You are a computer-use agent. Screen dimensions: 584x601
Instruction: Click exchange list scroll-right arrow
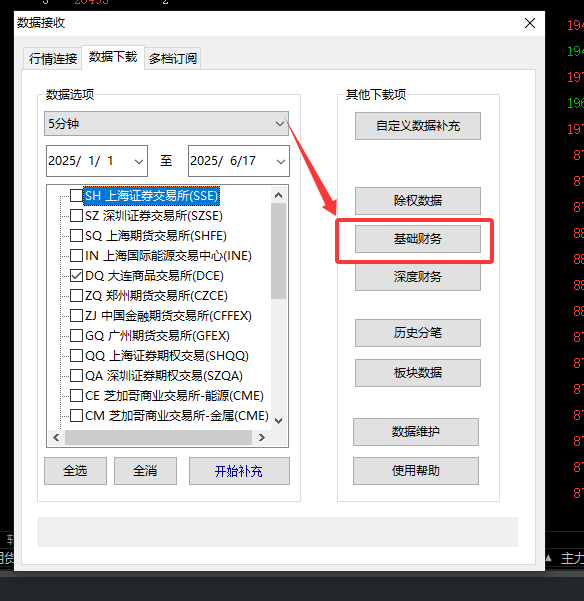pyautogui.click(x=262, y=437)
